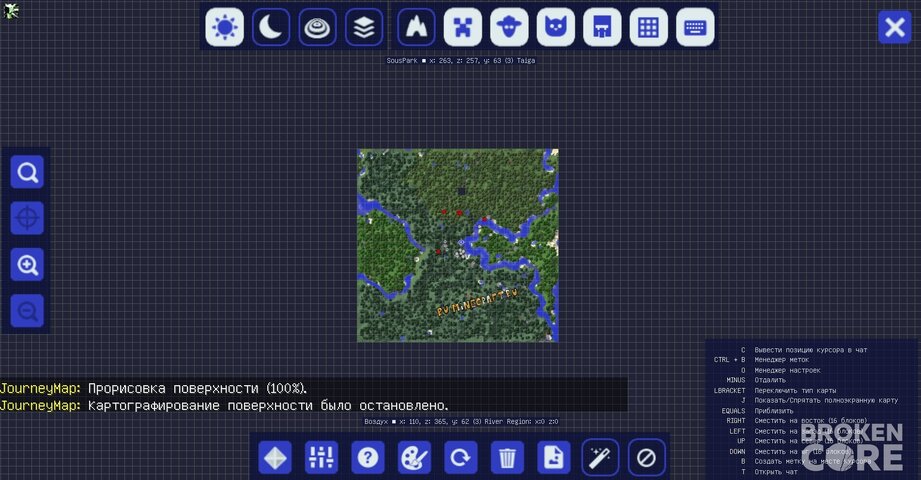Zoom in the map

[x=27, y=264]
